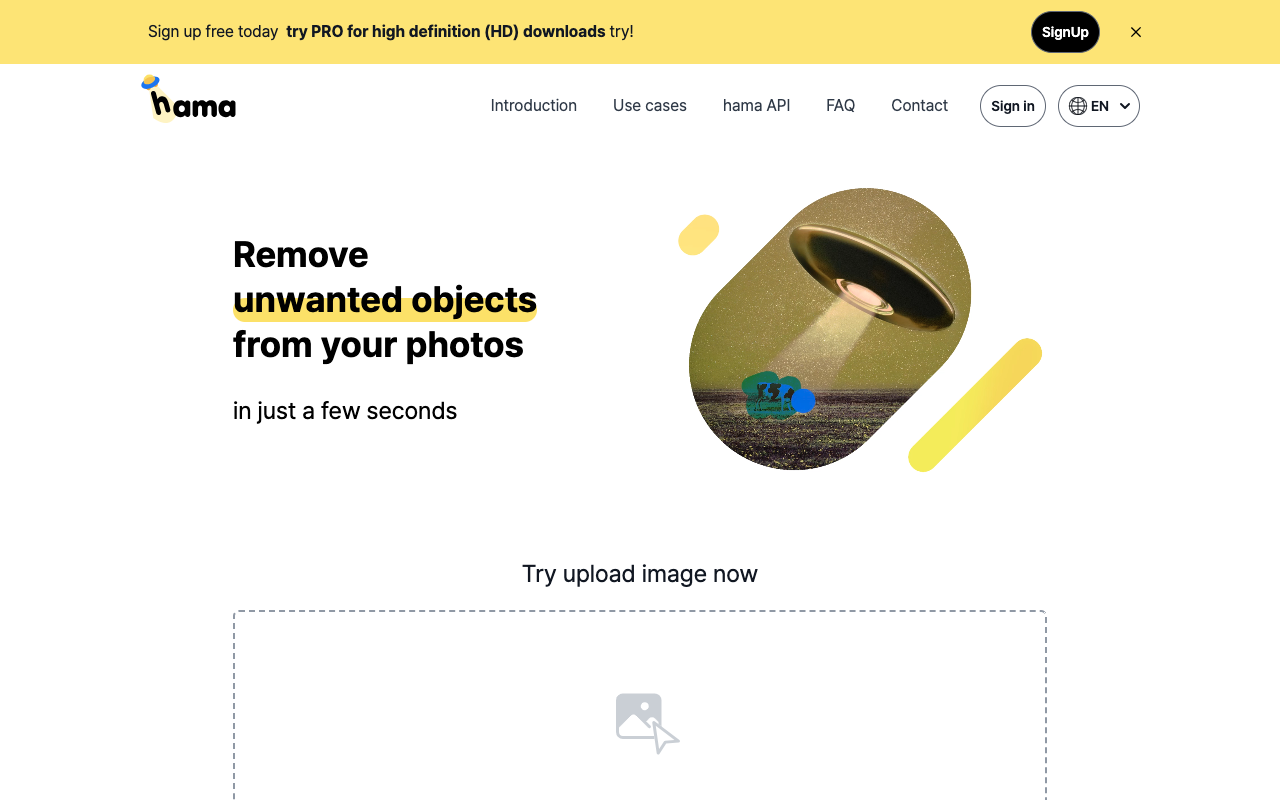Click the PRO HD downloads banner text
Image resolution: width=1280 pixels, height=800 pixels.
(446, 32)
